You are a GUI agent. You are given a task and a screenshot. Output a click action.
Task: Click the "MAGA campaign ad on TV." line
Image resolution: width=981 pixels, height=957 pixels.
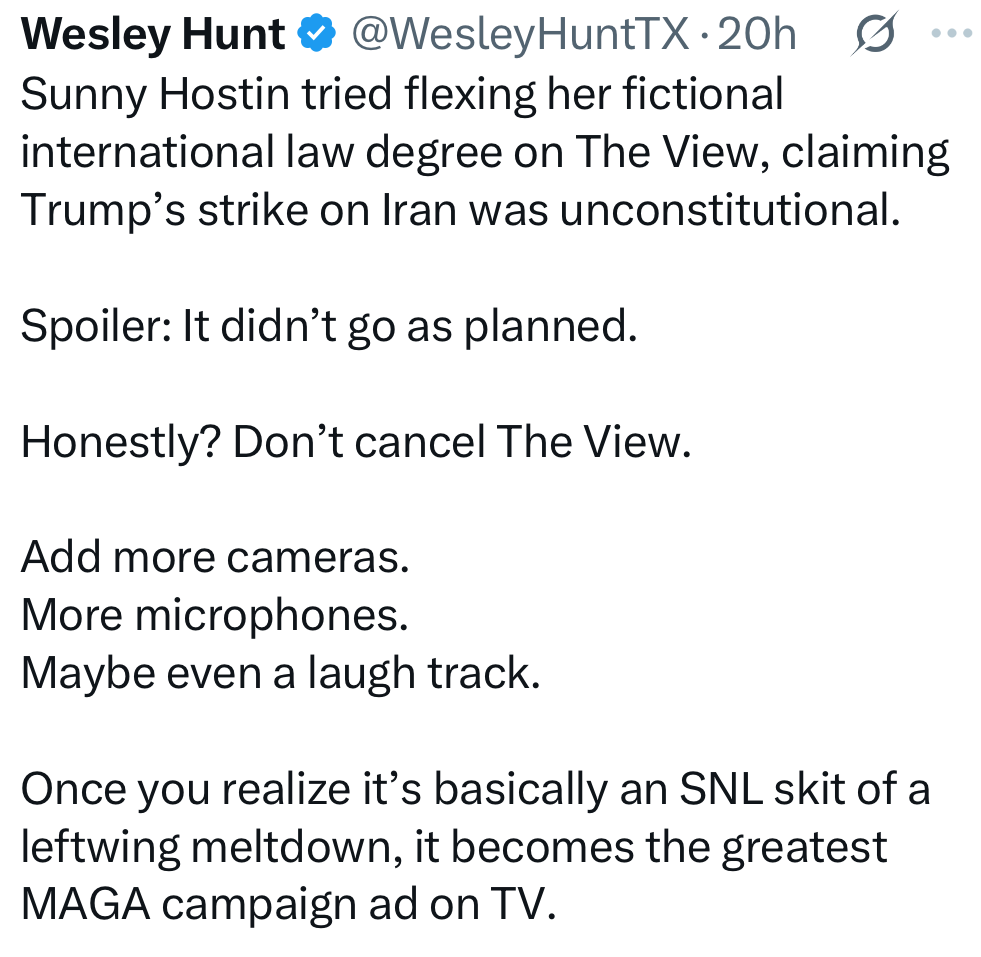coord(287,905)
